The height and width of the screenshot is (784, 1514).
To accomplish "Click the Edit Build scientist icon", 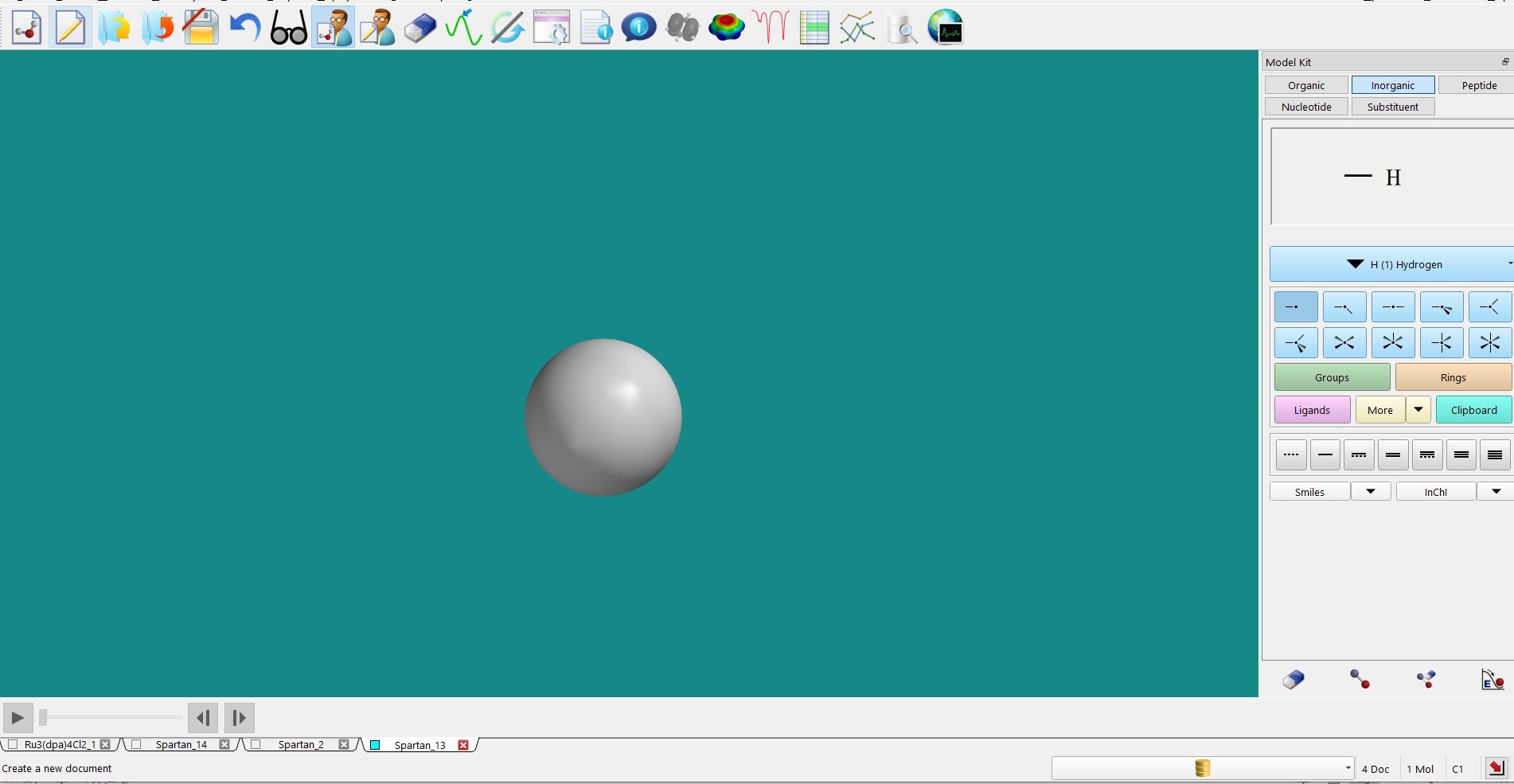I will (x=333, y=27).
